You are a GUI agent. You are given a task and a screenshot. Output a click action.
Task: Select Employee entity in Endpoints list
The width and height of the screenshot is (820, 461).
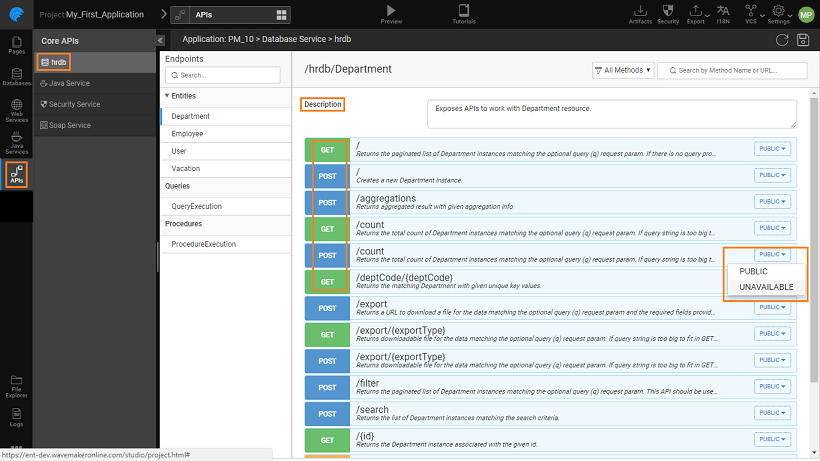click(x=188, y=133)
